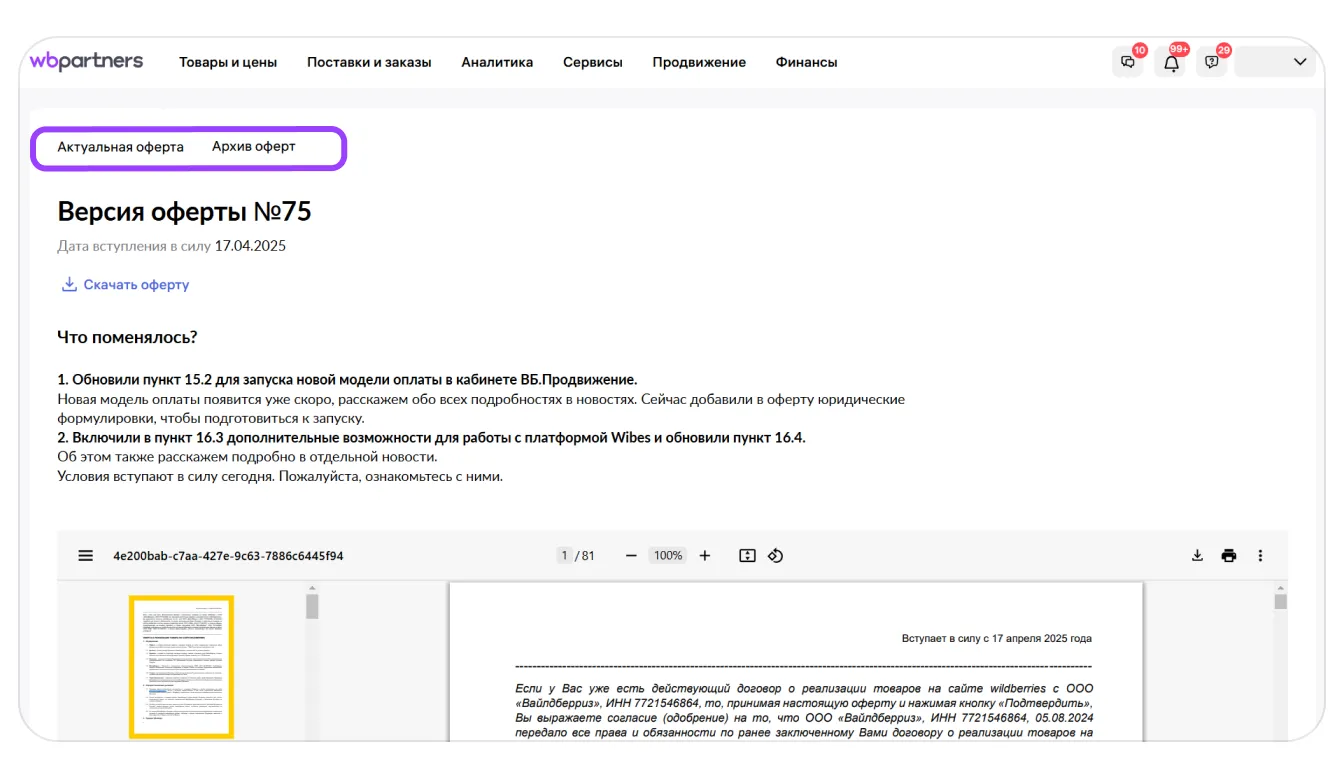The height and width of the screenshot is (778, 1344).
Task: Open the Товары и цены menu
Action: (228, 62)
